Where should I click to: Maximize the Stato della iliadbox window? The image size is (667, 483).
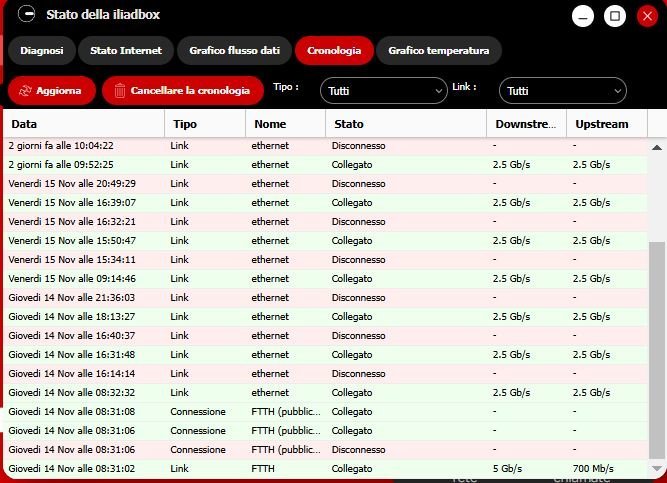[x=615, y=17]
